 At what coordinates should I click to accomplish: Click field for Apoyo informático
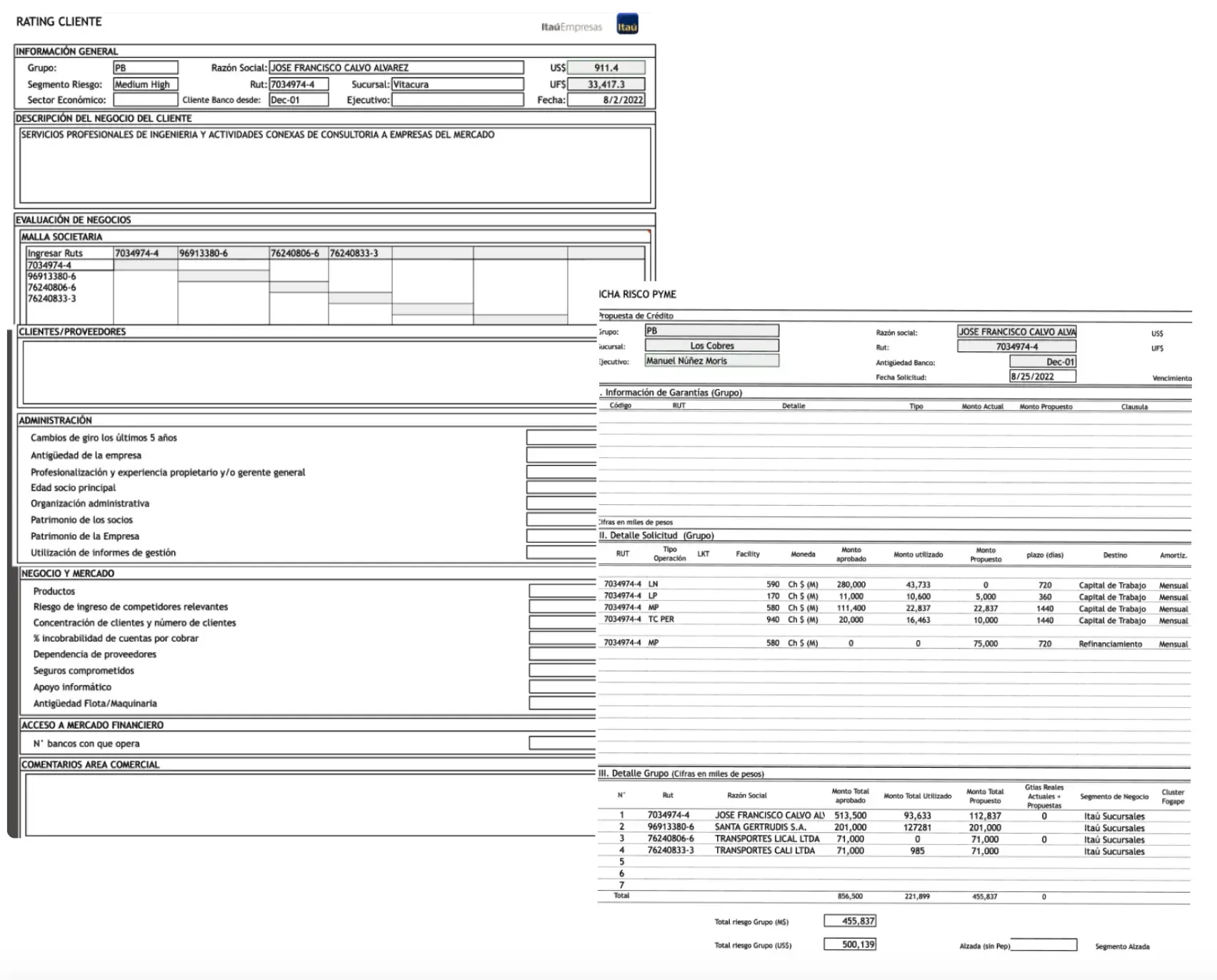(x=563, y=687)
